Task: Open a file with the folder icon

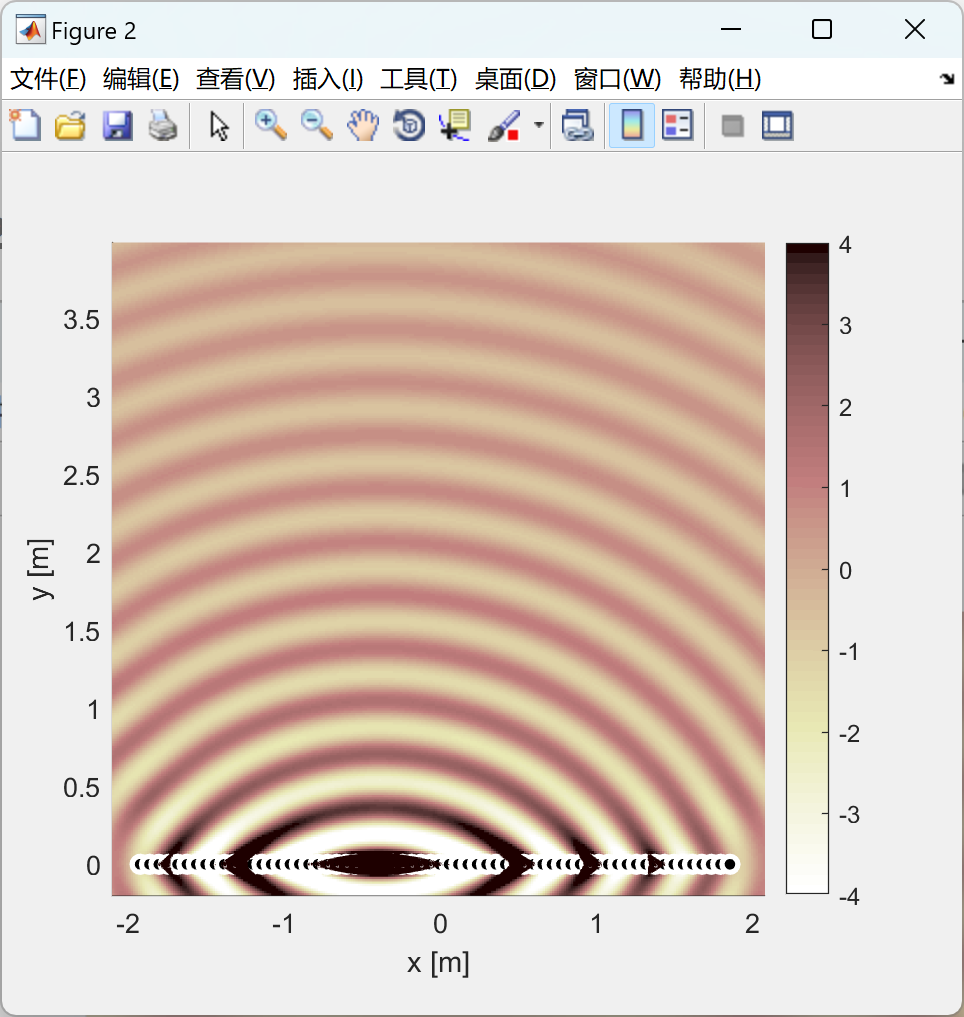Action: pos(71,125)
